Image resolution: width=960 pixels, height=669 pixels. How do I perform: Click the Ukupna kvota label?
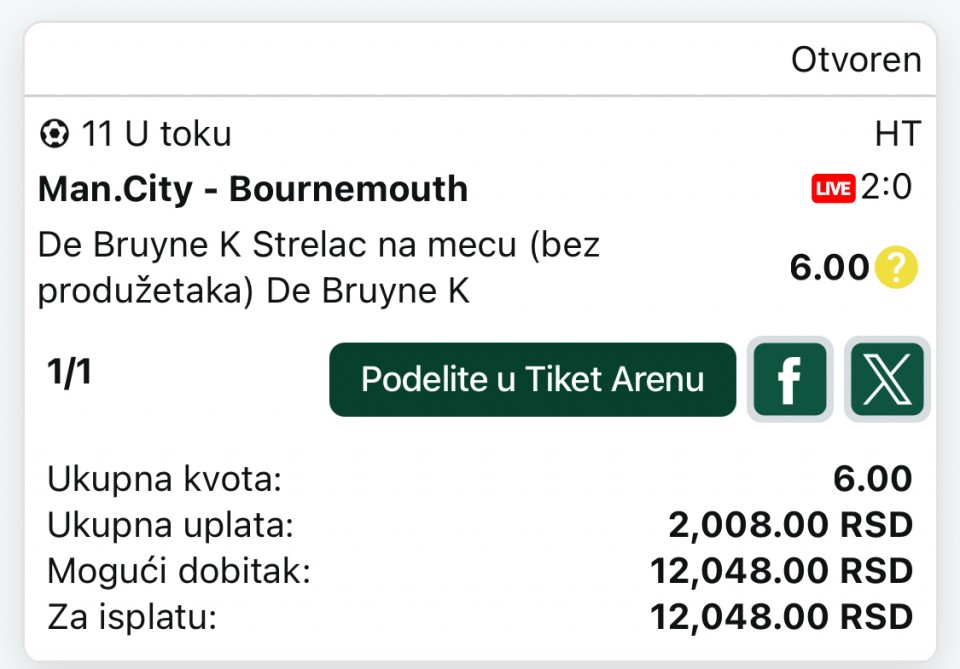pos(164,479)
